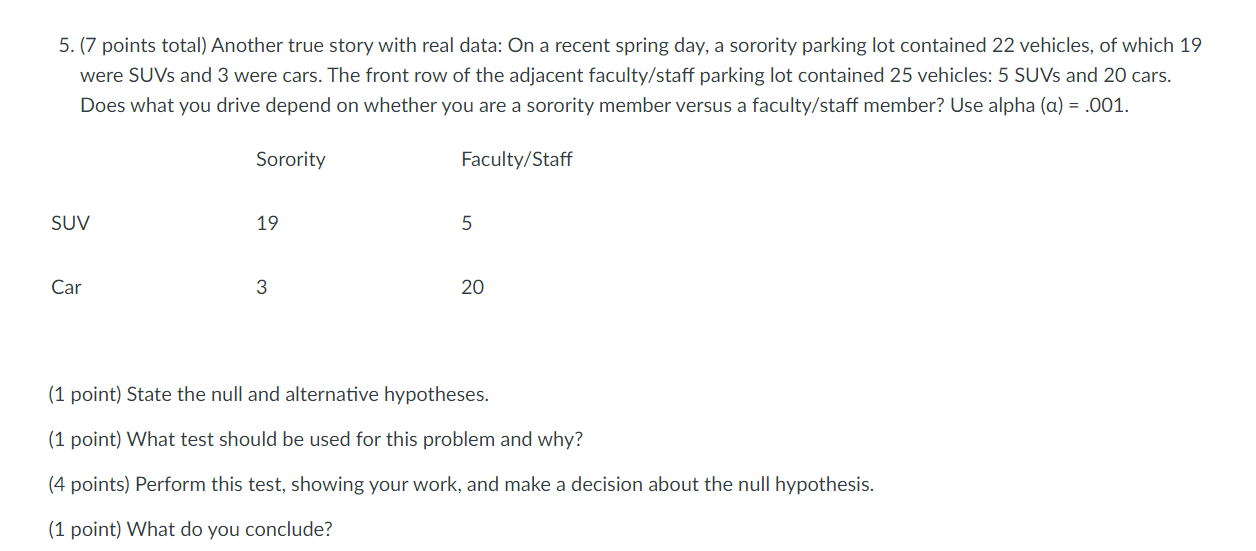Click the Sorority column header
Screen dimensions: 1256x551
coord(290,159)
